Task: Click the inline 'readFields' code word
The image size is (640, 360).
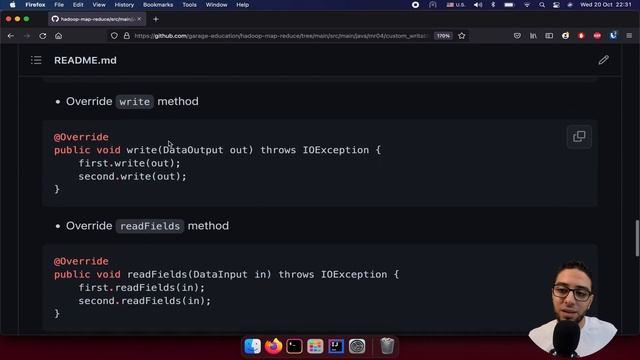Action: click(x=150, y=226)
